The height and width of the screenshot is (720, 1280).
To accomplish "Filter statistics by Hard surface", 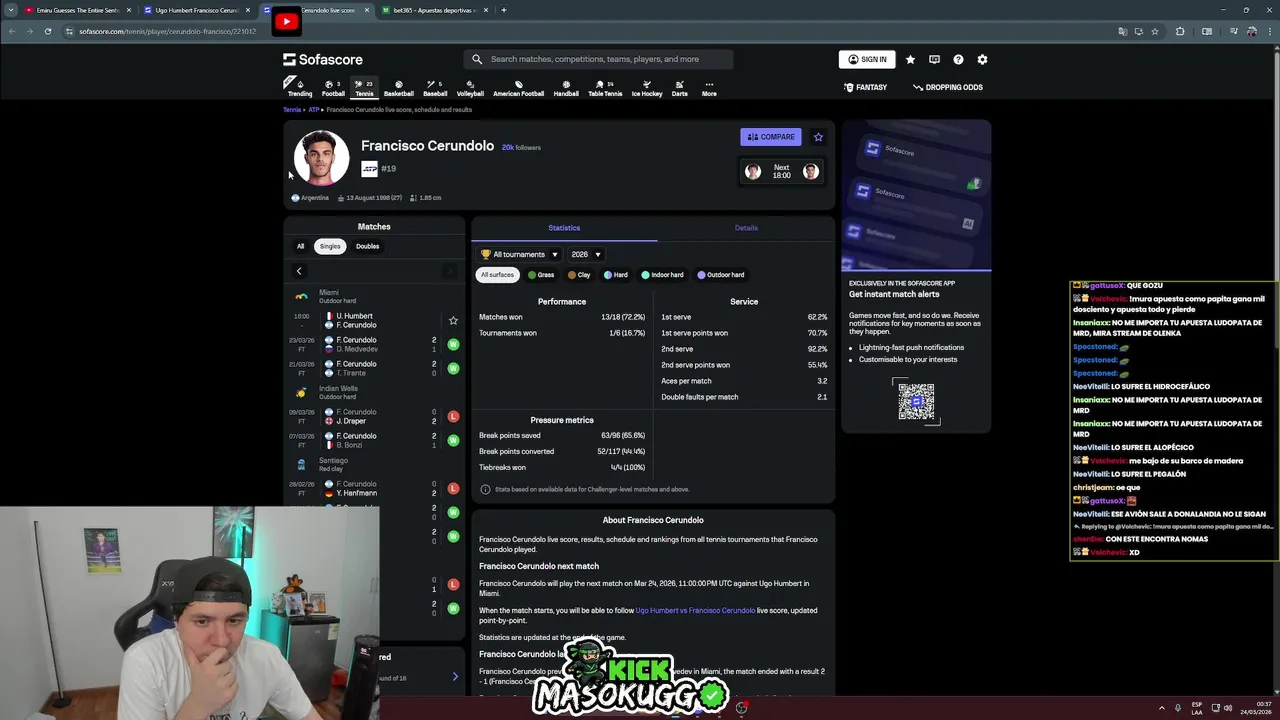I will click(616, 274).
